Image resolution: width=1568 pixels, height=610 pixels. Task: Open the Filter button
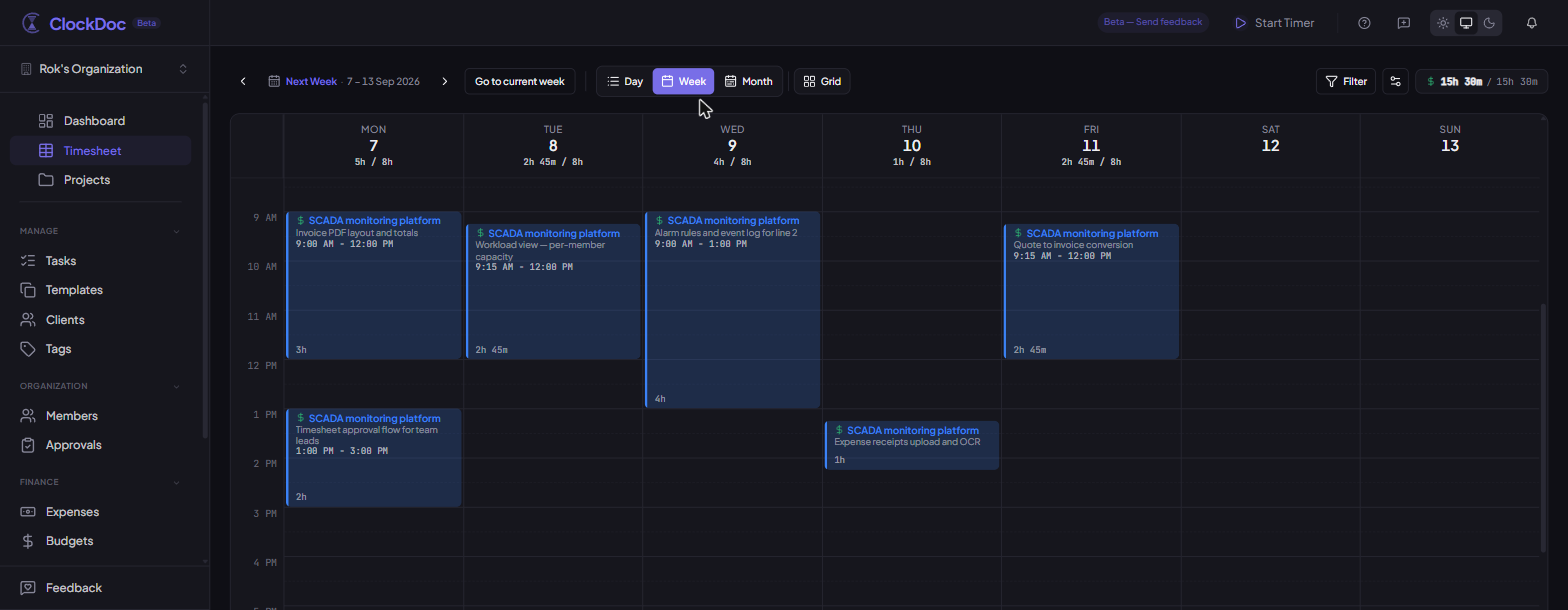pos(1346,81)
